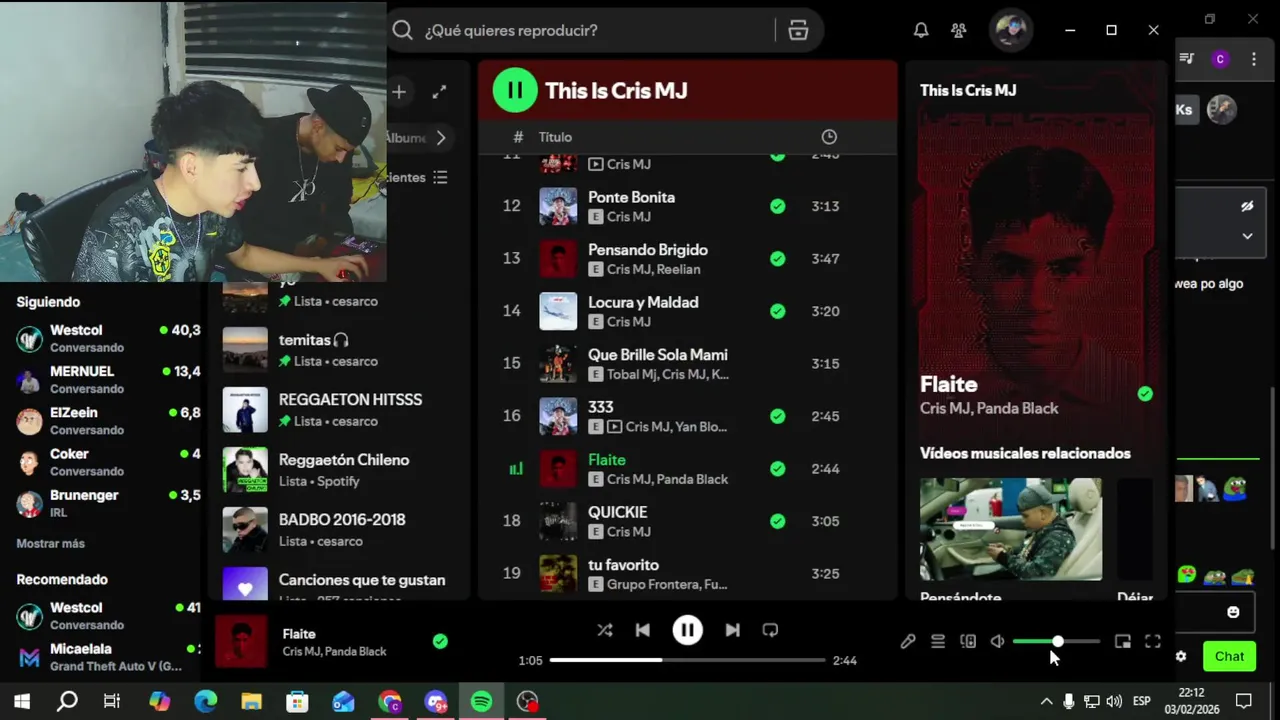The width and height of the screenshot is (1280, 720).
Task: Open Friend Activity icon
Action: [959, 30]
